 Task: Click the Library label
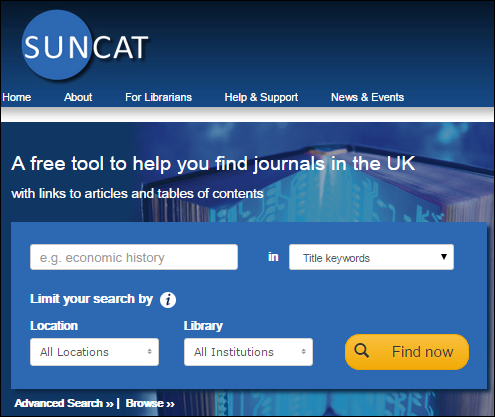click(203, 326)
